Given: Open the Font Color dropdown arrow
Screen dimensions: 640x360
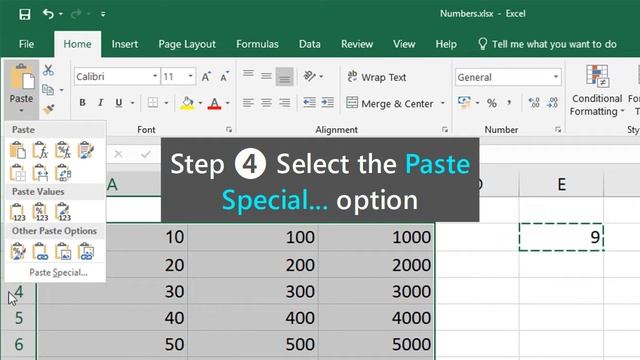Looking at the screenshot, I should click(228, 103).
